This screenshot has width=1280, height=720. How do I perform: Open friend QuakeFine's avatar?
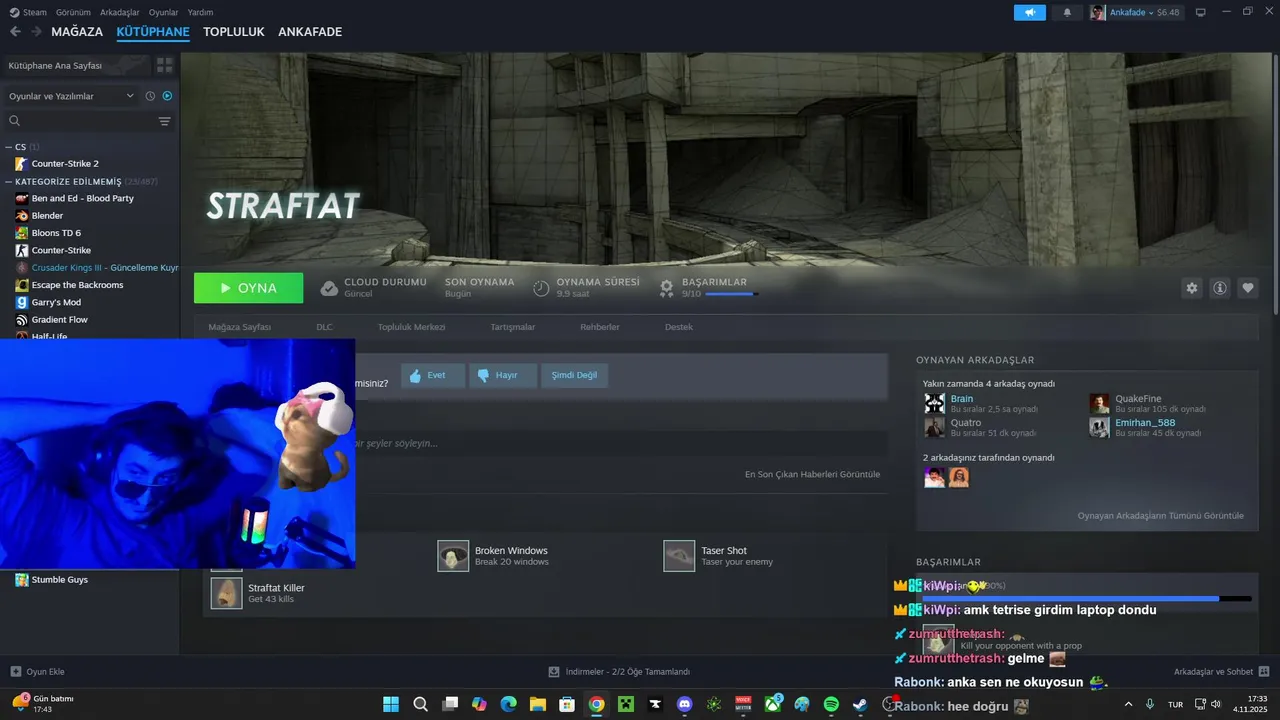coord(1099,403)
